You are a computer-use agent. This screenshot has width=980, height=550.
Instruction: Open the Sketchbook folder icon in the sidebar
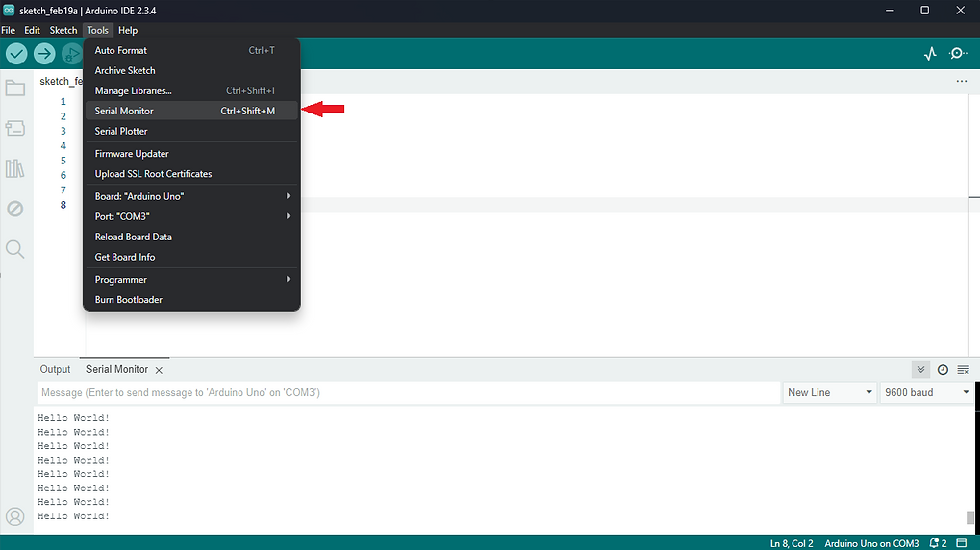click(15, 88)
